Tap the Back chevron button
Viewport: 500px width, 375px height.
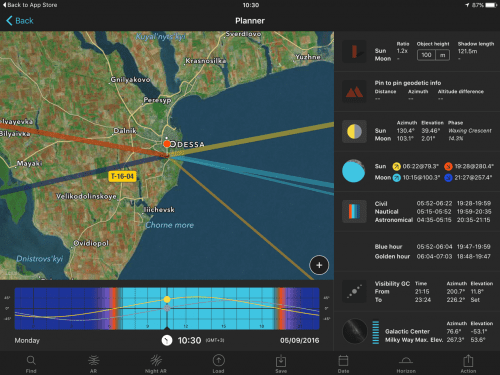(20, 21)
